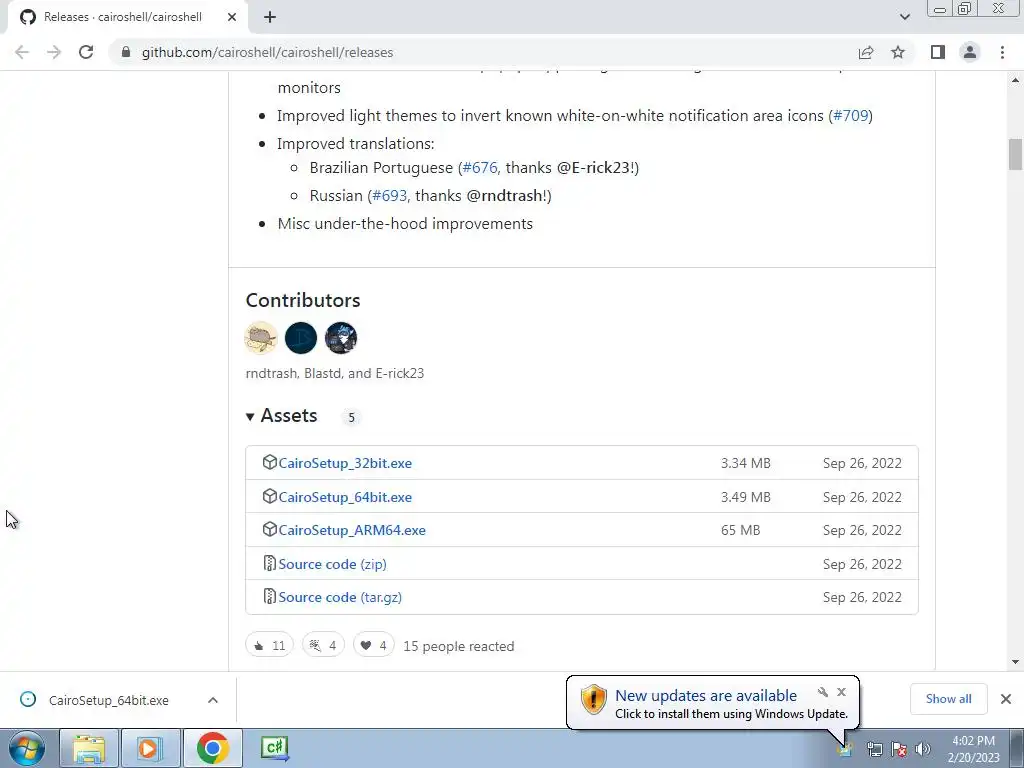Open the Chrome three-dot menu

coord(1002,52)
